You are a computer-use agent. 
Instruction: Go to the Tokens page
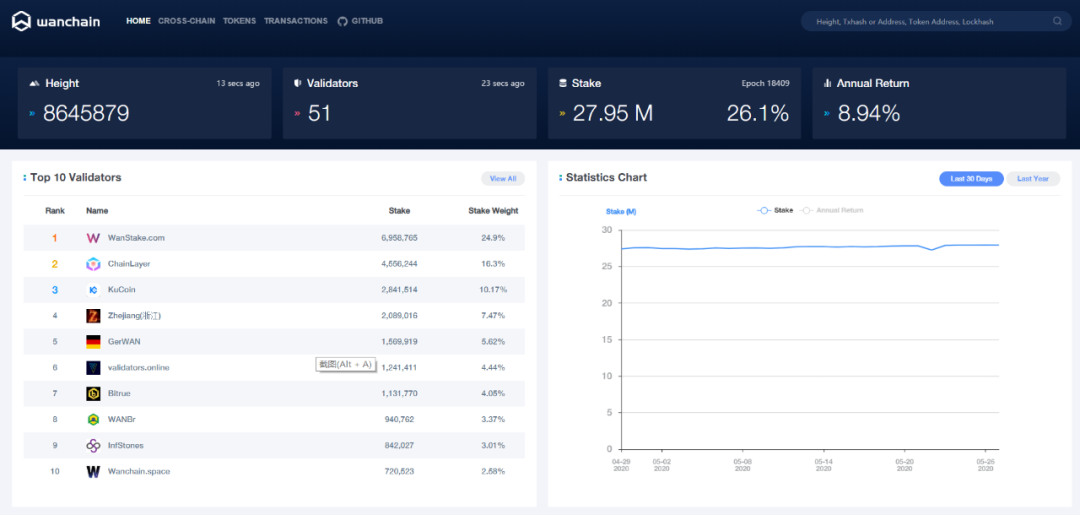(239, 21)
